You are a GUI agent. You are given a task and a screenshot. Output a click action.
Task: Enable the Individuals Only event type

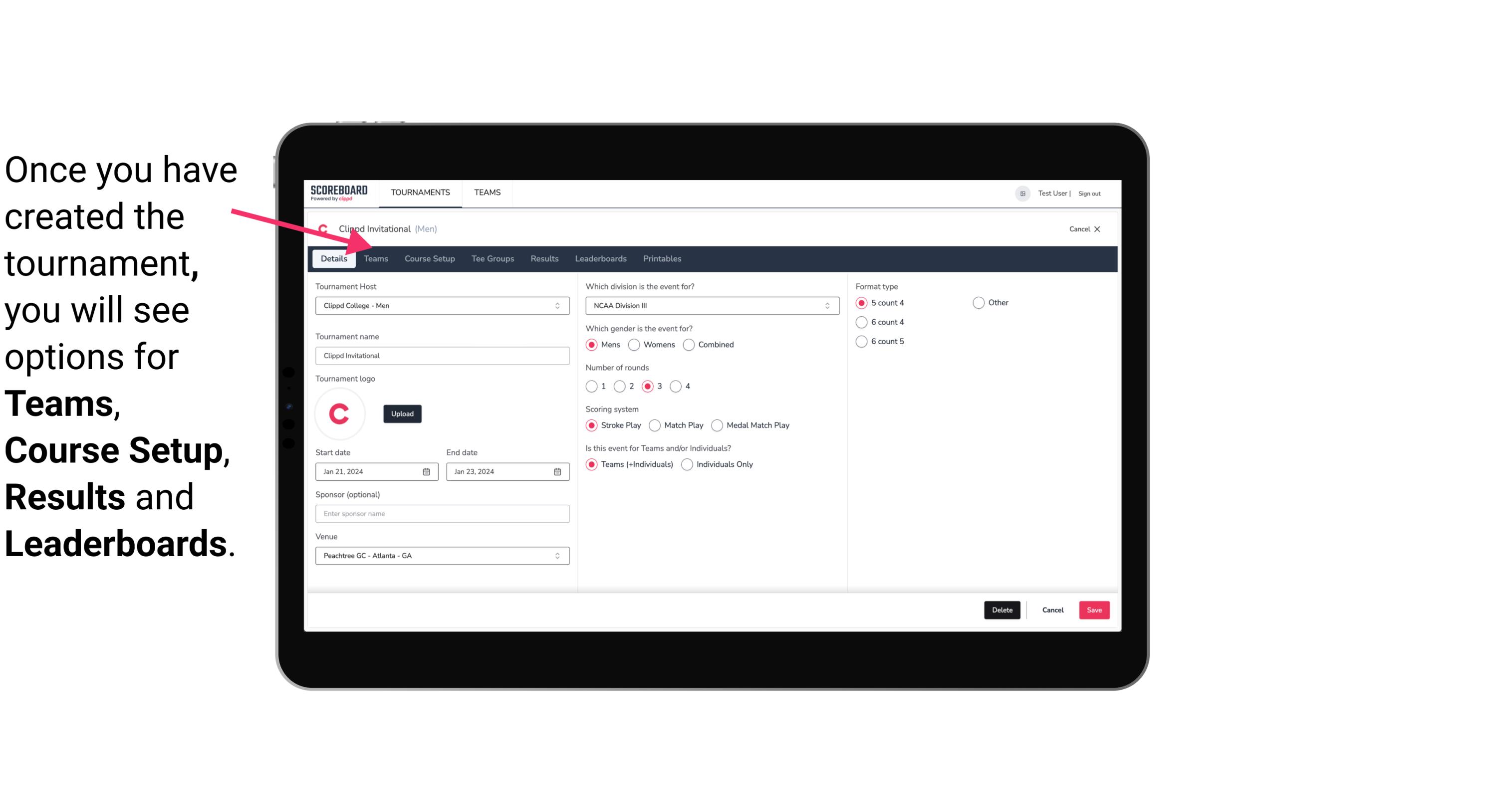[x=687, y=464]
